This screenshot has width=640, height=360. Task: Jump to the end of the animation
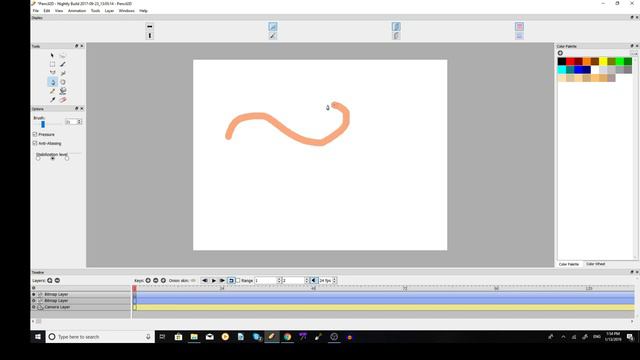point(222,280)
